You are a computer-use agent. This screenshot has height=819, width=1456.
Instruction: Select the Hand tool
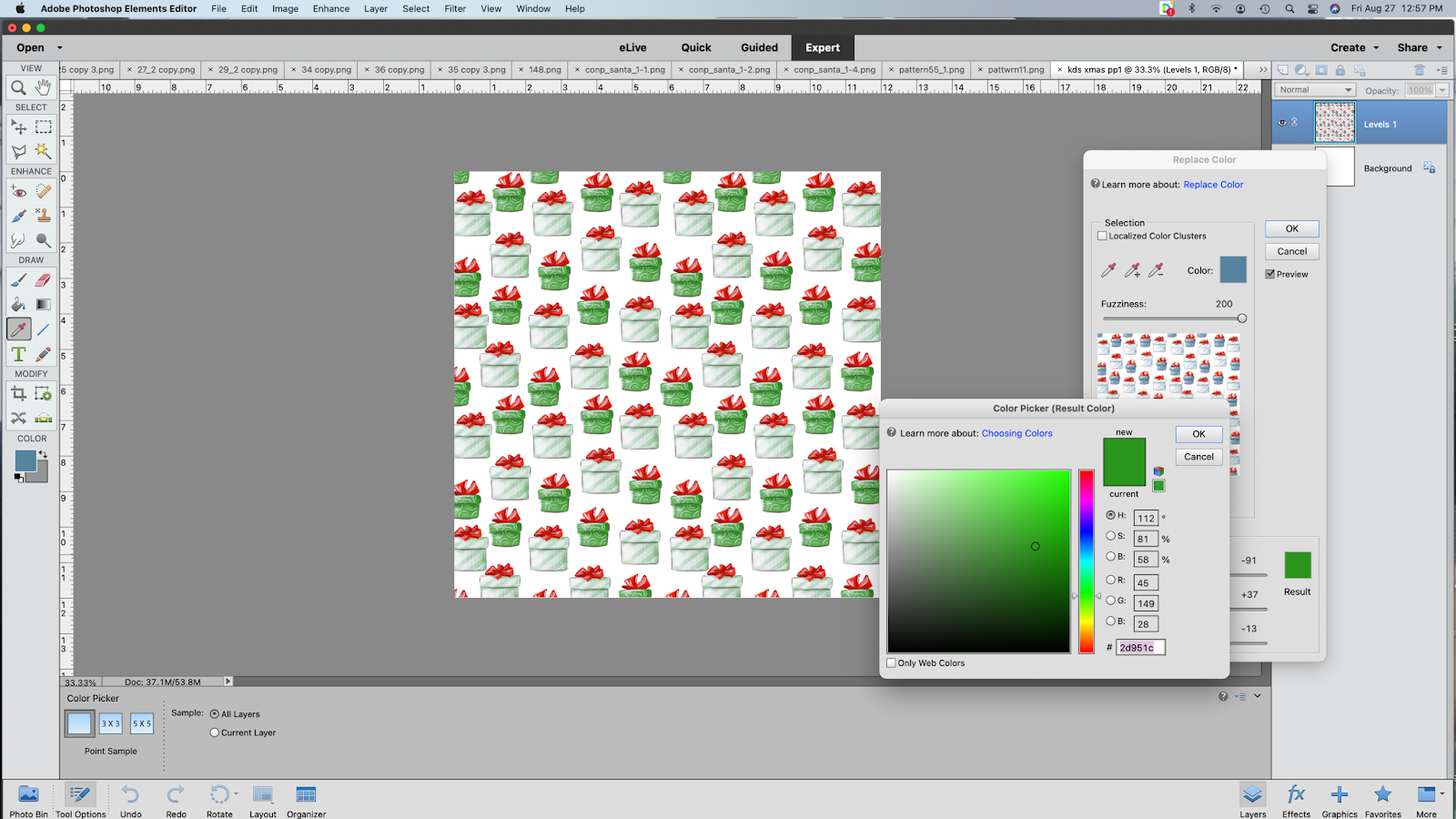43,87
